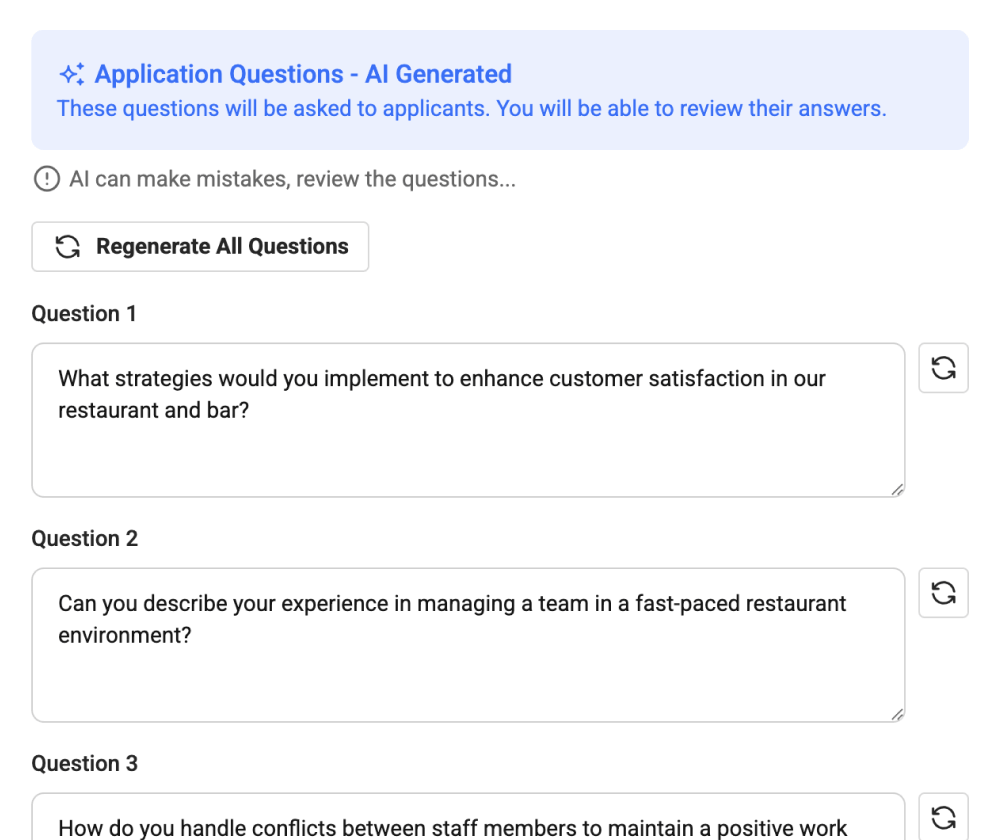Viewport: 1000px width, 840px height.
Task: Click the Question 3 label
Action: coord(85,763)
